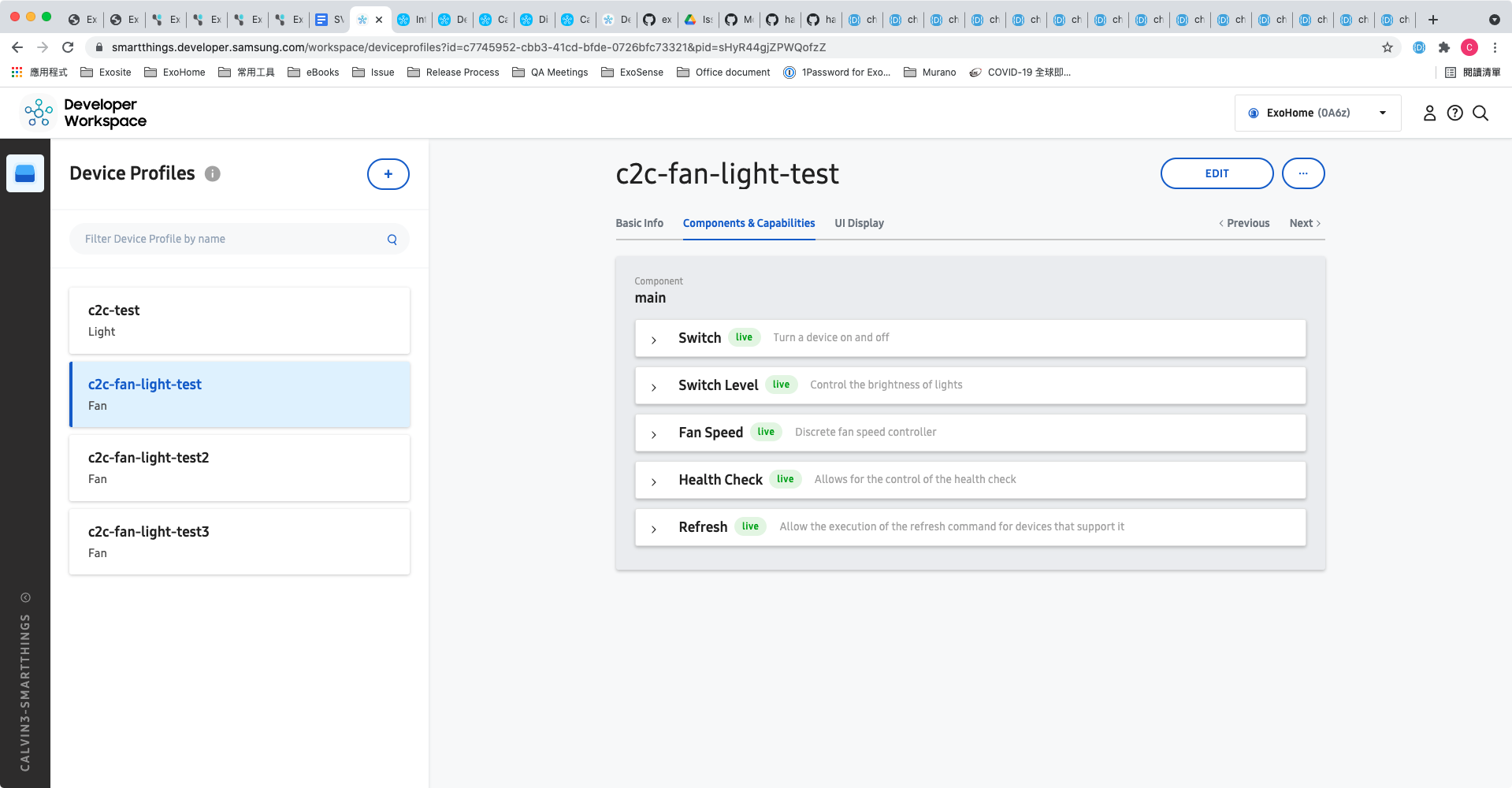1512x788 pixels.
Task: Click the Device Profiles info icon
Action: coord(213,174)
